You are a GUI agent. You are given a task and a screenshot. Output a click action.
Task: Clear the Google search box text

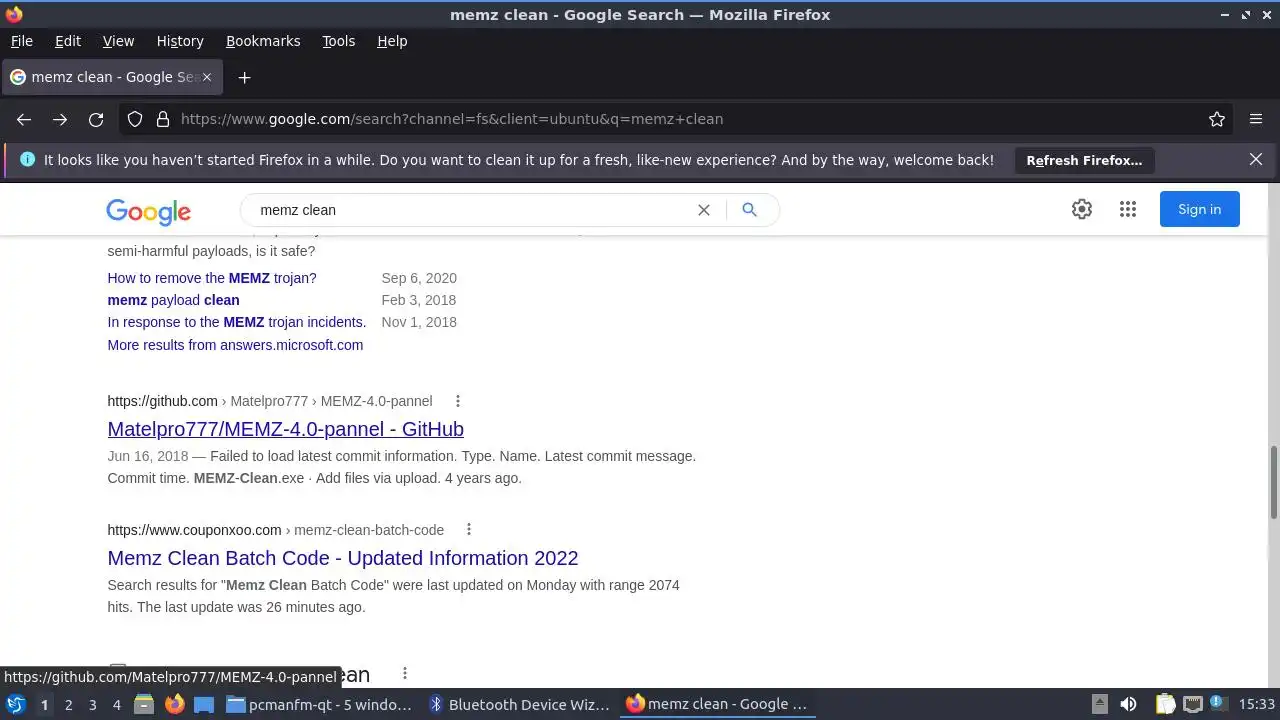(704, 210)
